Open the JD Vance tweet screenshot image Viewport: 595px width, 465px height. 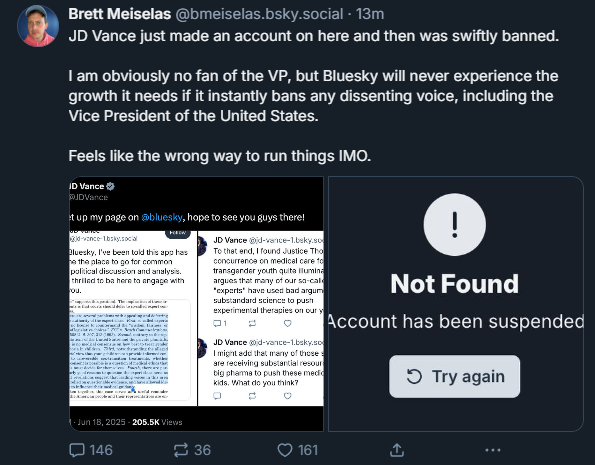(197, 304)
